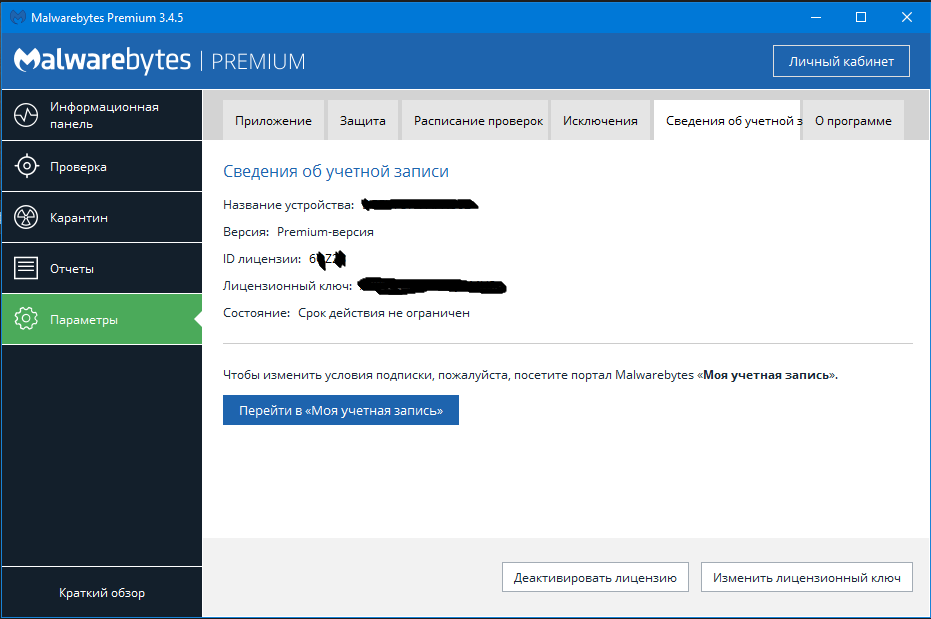Select the Проверка sidebar entry

coord(102,166)
